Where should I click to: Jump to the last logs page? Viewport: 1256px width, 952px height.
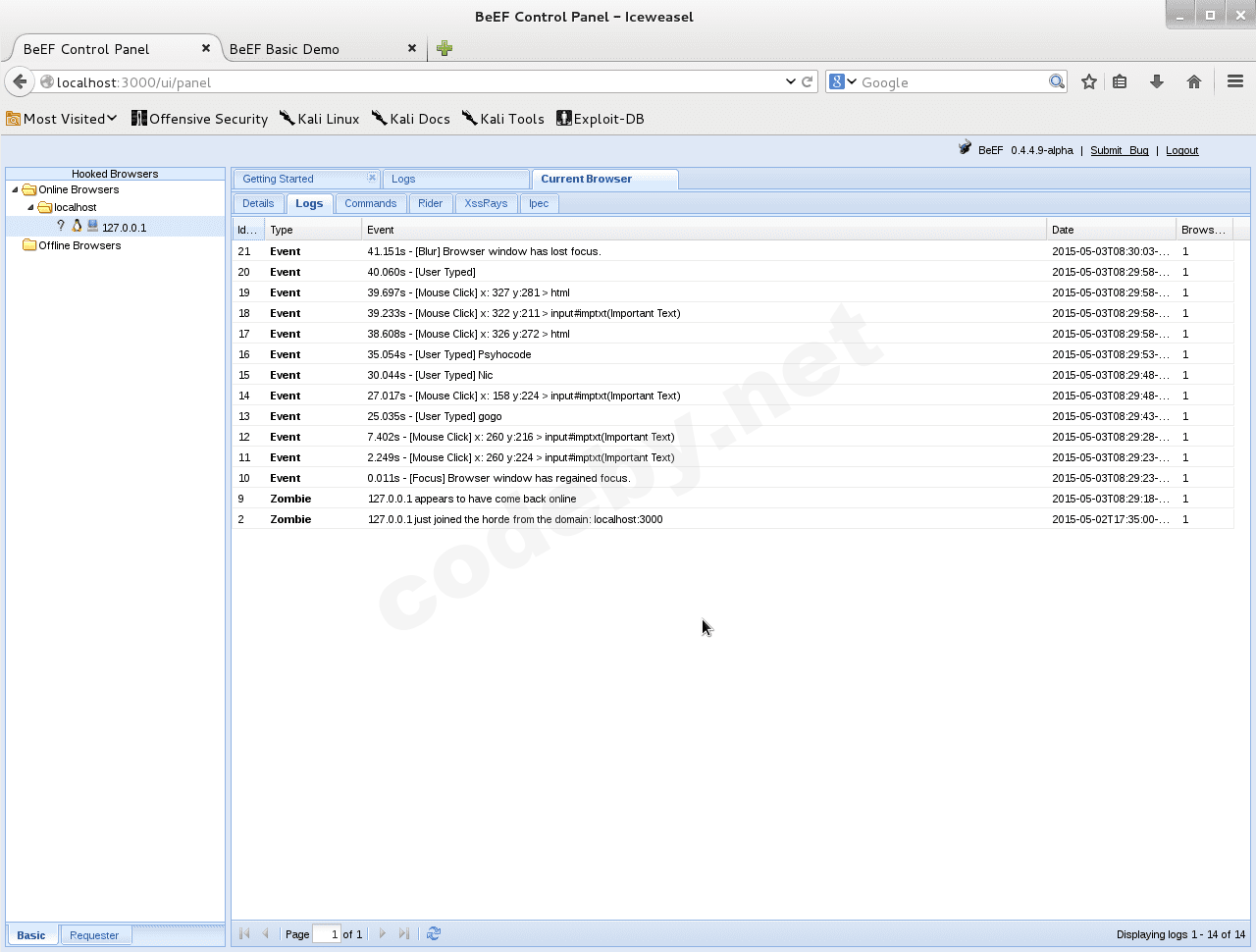(x=404, y=933)
